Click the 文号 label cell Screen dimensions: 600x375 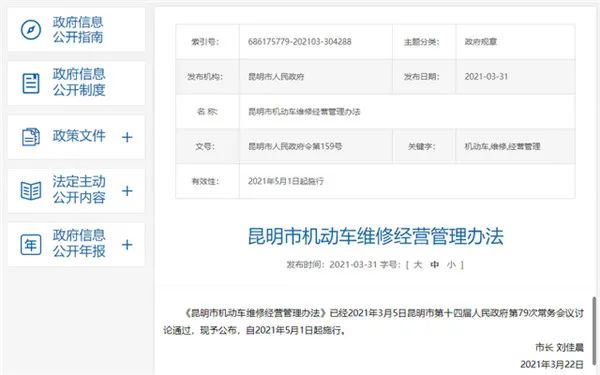point(207,146)
